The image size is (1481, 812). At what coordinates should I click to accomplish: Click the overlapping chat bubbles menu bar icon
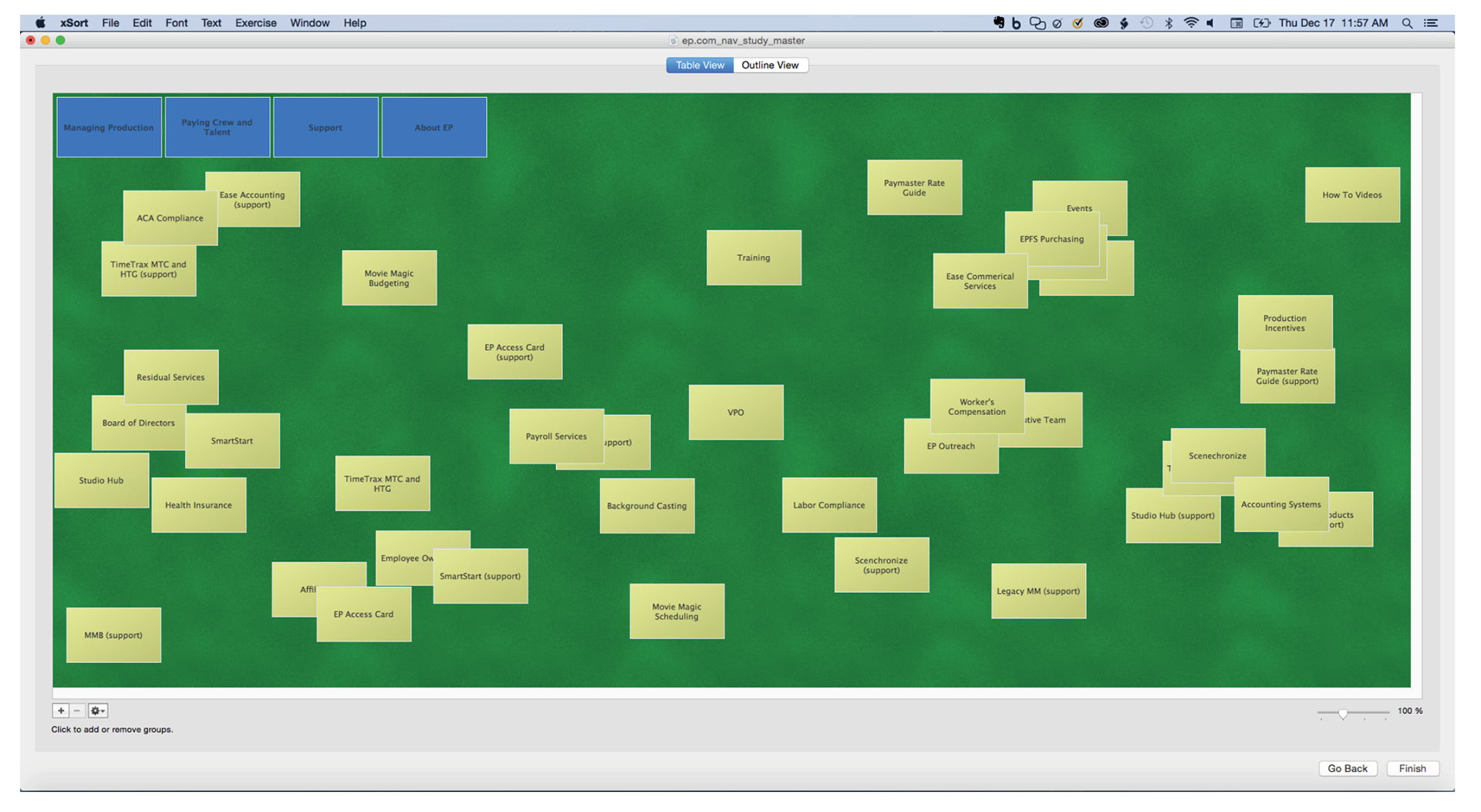(x=1037, y=23)
